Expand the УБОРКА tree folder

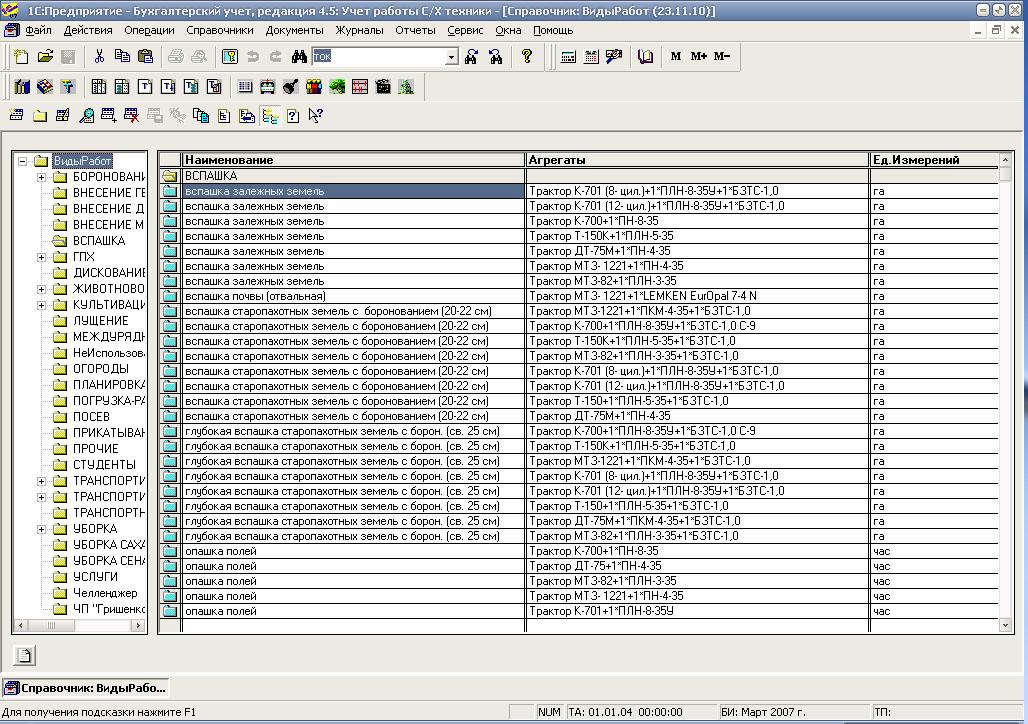point(41,529)
